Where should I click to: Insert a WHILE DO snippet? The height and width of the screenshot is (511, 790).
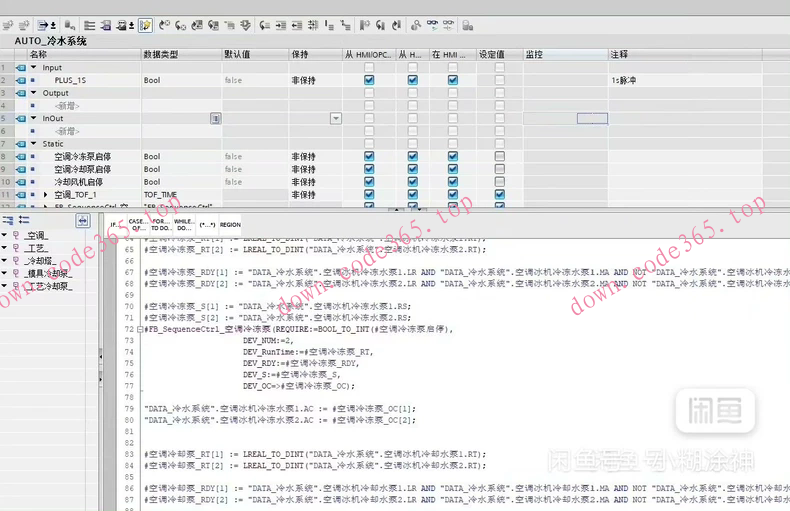click(x=183, y=225)
